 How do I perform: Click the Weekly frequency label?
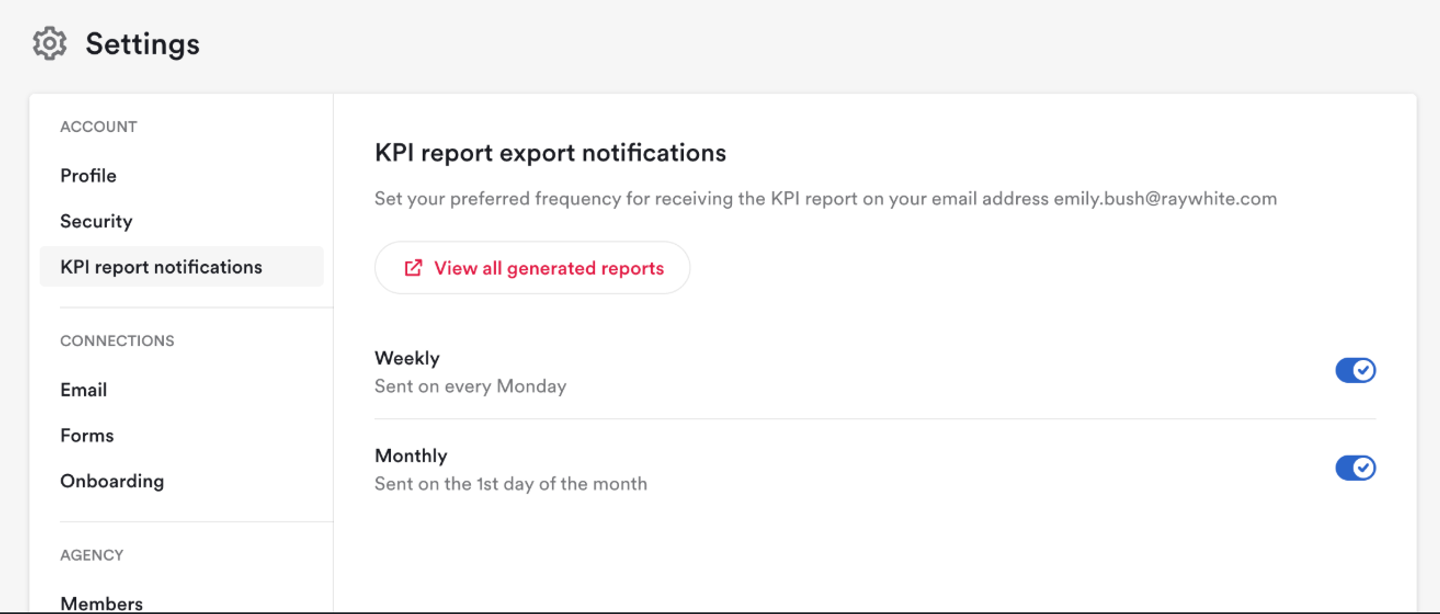pyautogui.click(x=407, y=358)
